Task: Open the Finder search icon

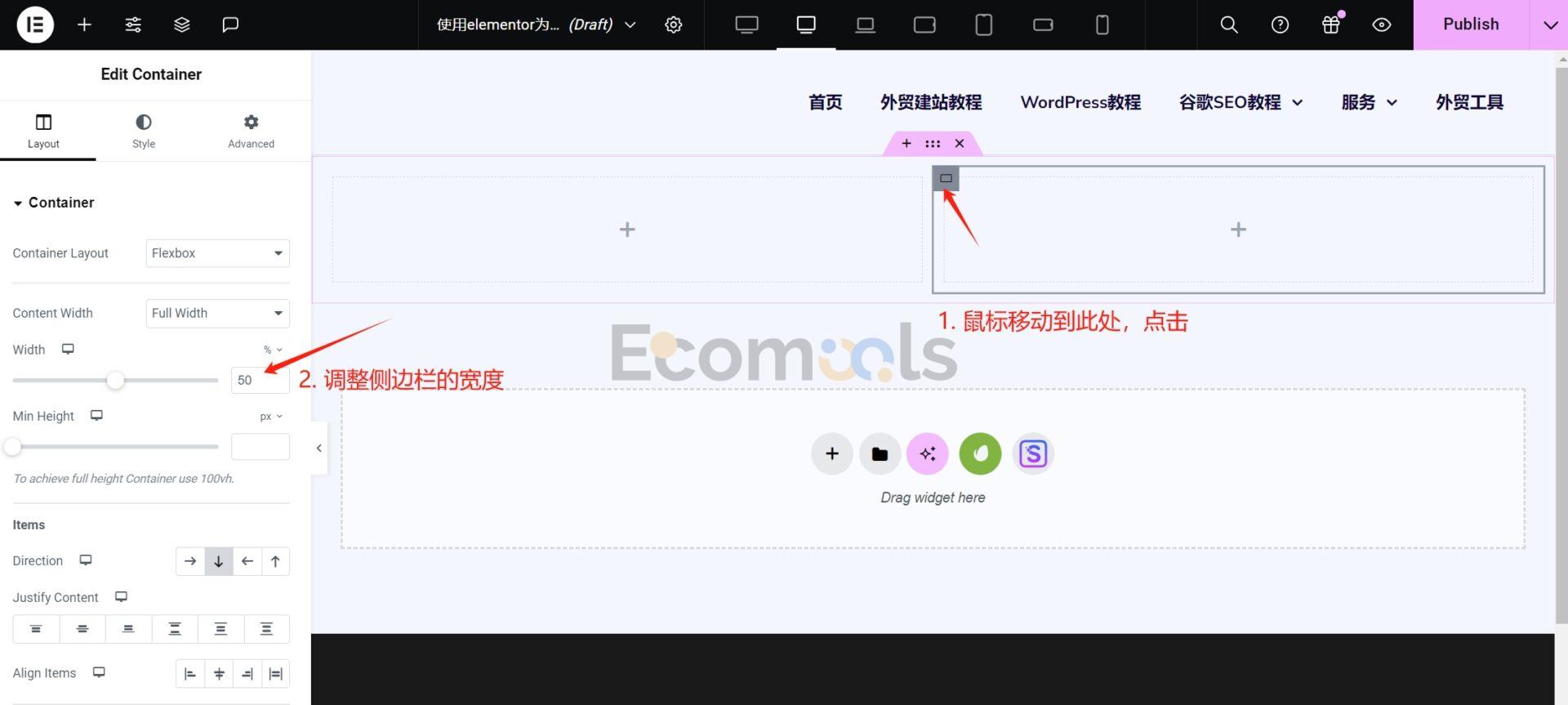Action: point(1229,25)
